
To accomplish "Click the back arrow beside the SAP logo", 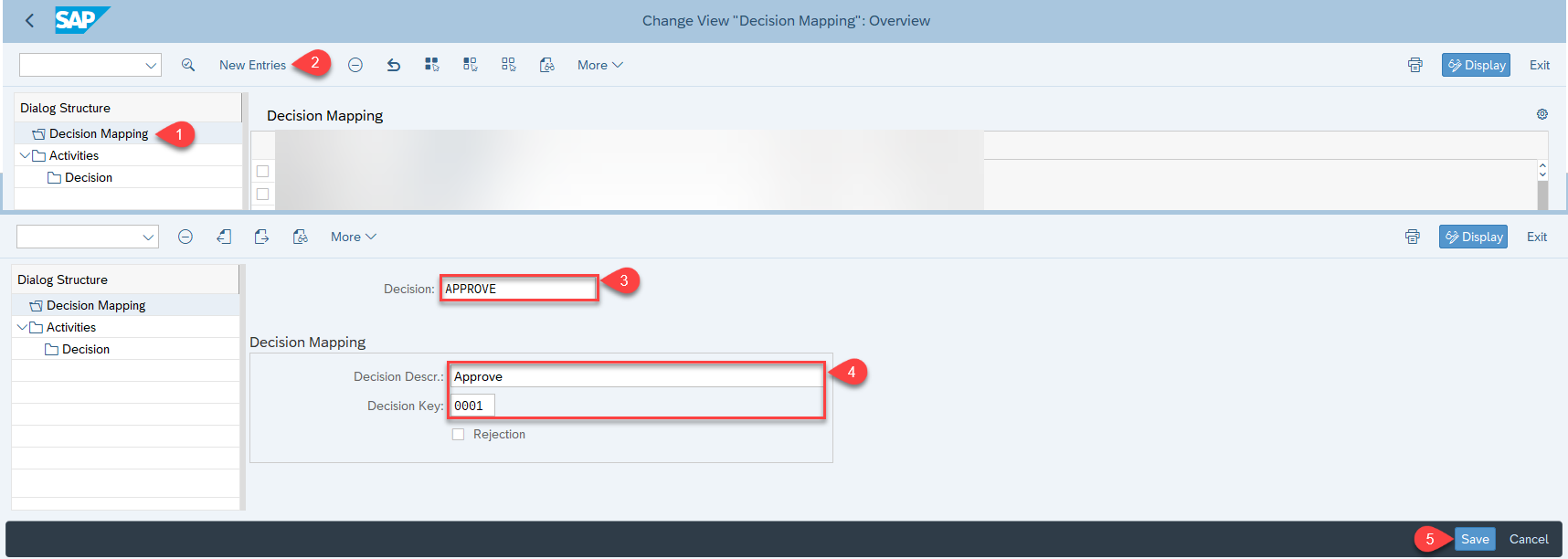I will 29,20.
